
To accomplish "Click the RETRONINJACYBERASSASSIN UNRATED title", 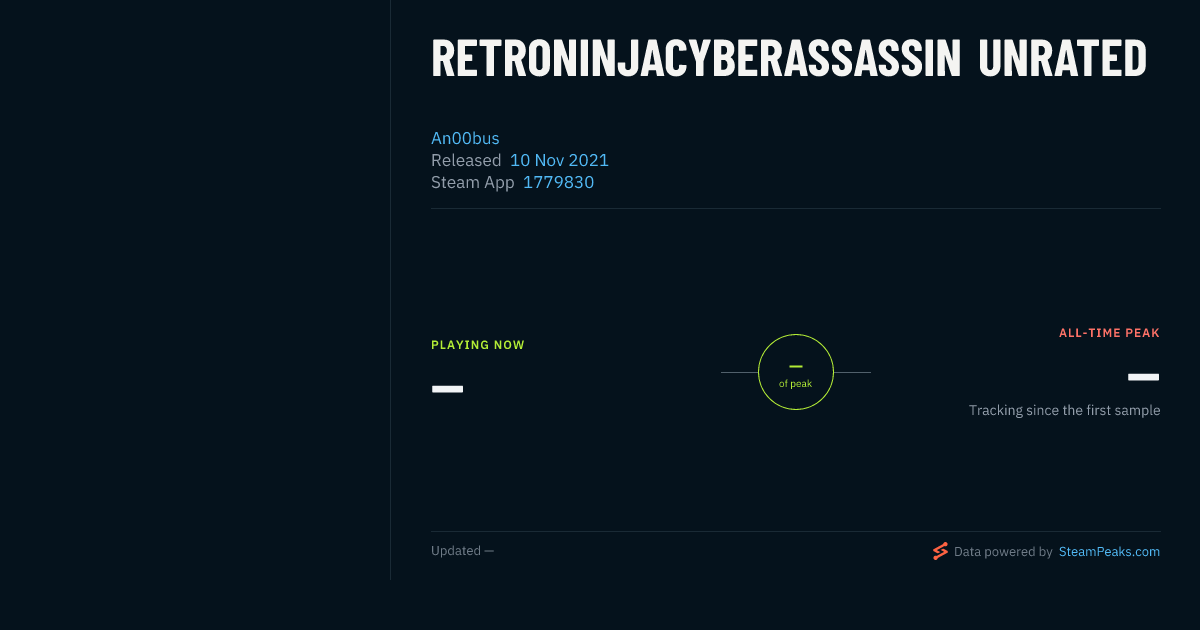I will pyautogui.click(x=789, y=60).
